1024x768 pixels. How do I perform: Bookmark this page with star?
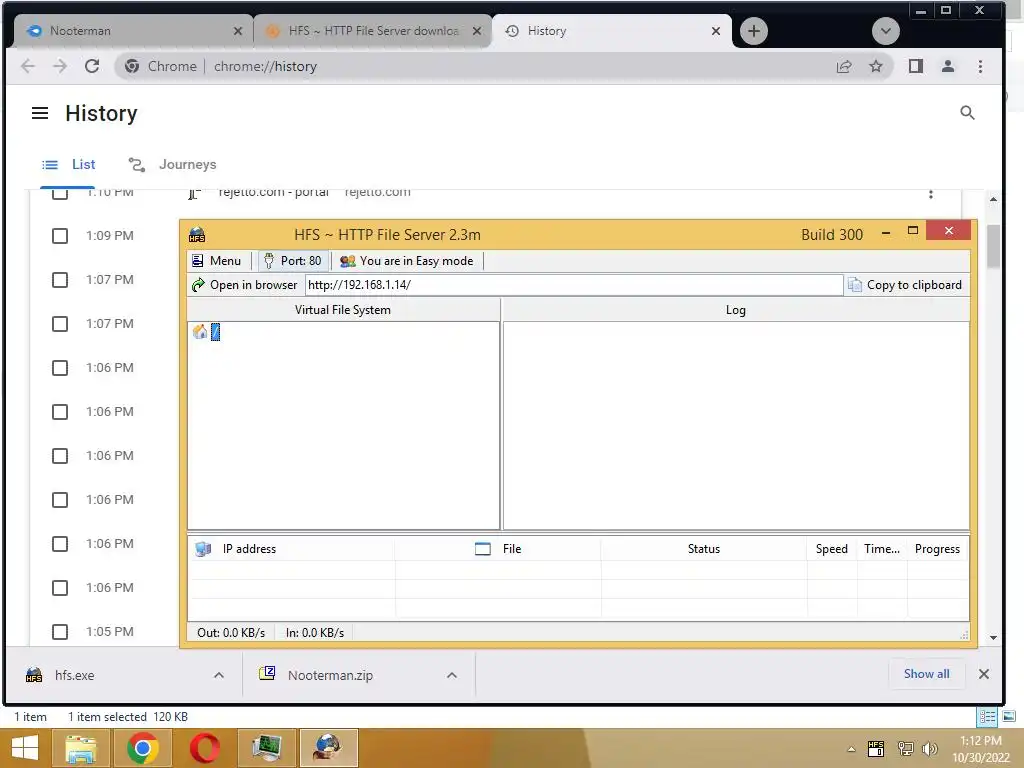pos(876,66)
